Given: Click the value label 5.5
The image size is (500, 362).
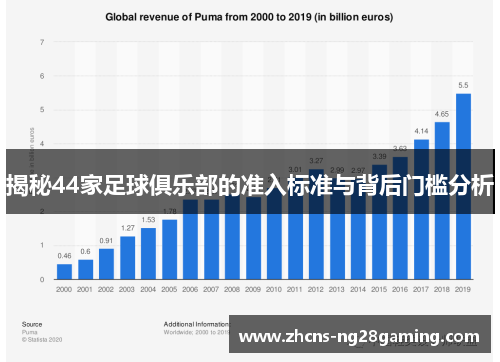Looking at the screenshot, I should (x=463, y=85).
